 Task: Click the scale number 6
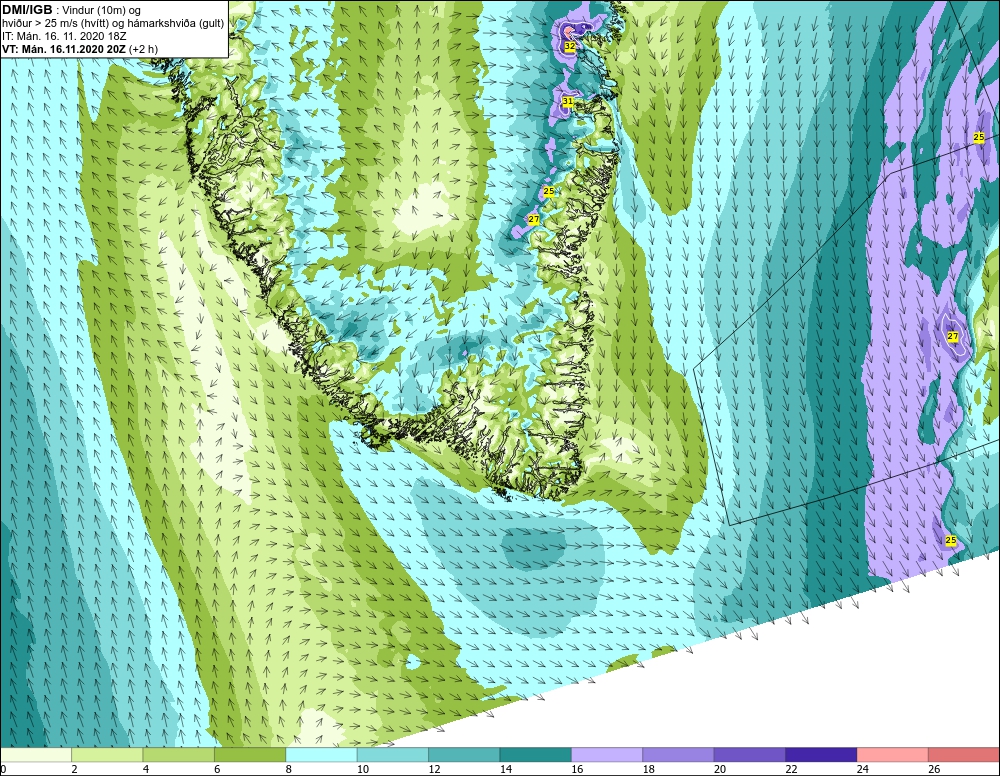pos(217,769)
